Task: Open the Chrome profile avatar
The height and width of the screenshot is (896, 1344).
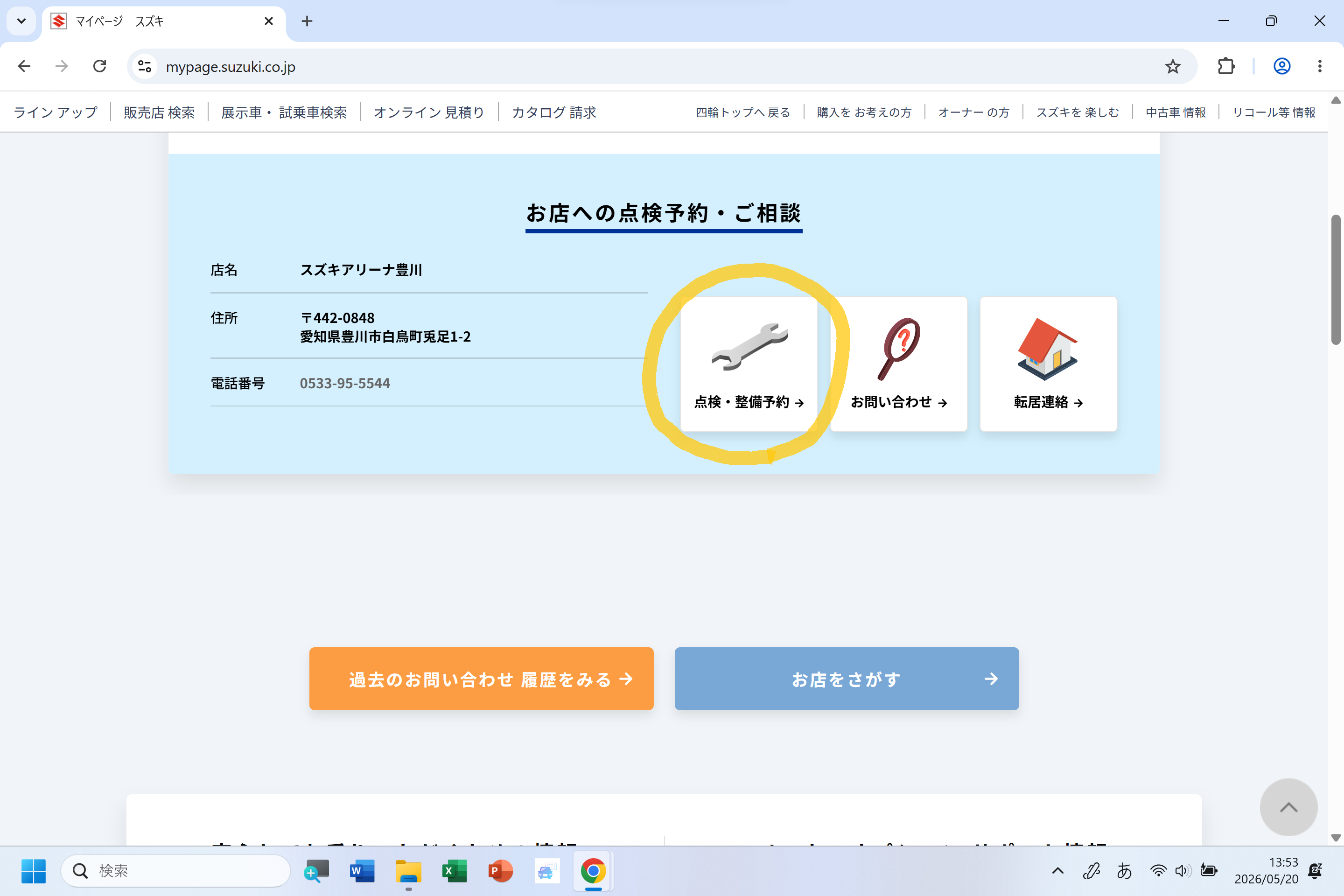Action: point(1282,66)
